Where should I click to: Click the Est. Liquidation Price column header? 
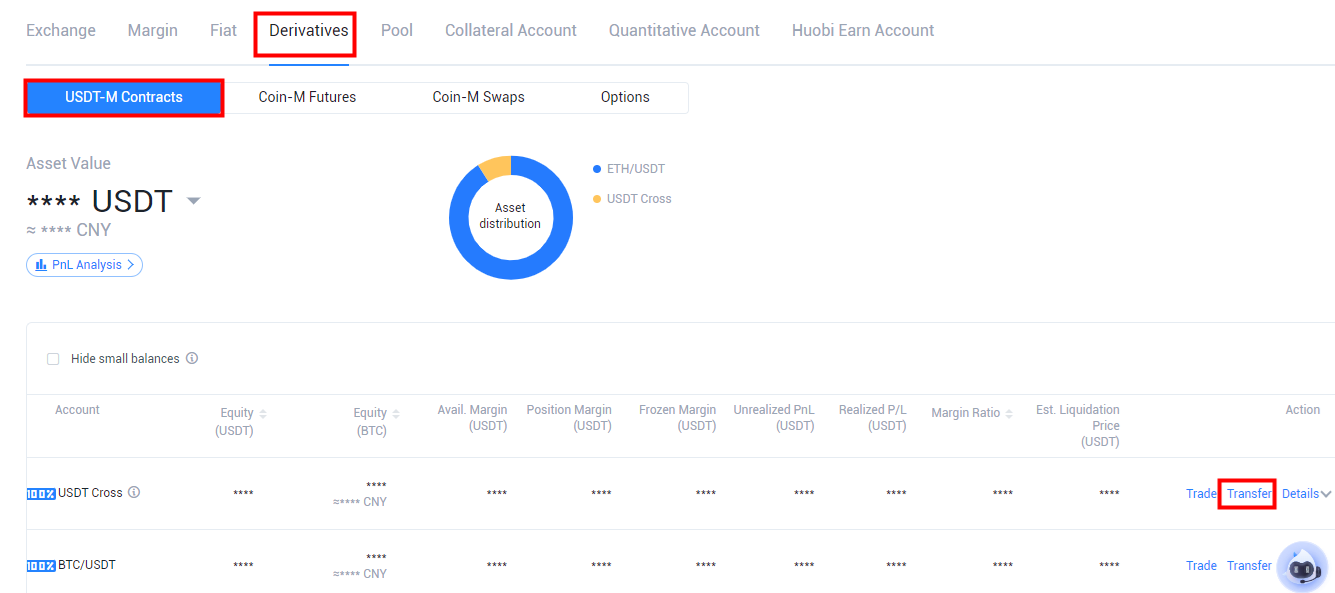tap(1078, 426)
